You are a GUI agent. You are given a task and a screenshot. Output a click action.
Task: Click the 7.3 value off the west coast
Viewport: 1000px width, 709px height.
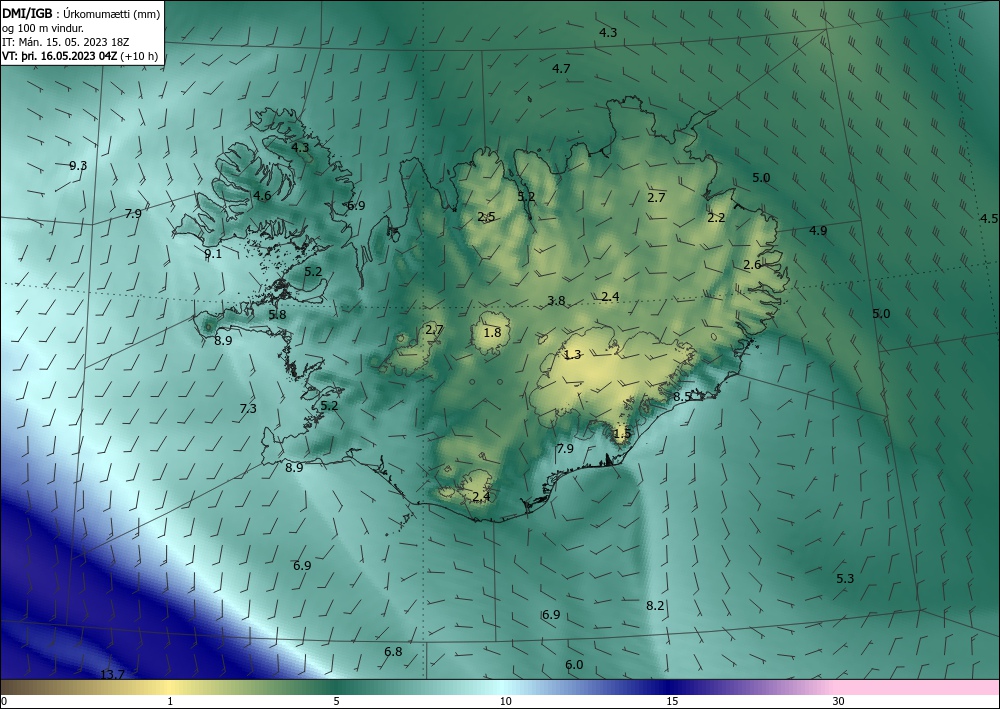(248, 409)
